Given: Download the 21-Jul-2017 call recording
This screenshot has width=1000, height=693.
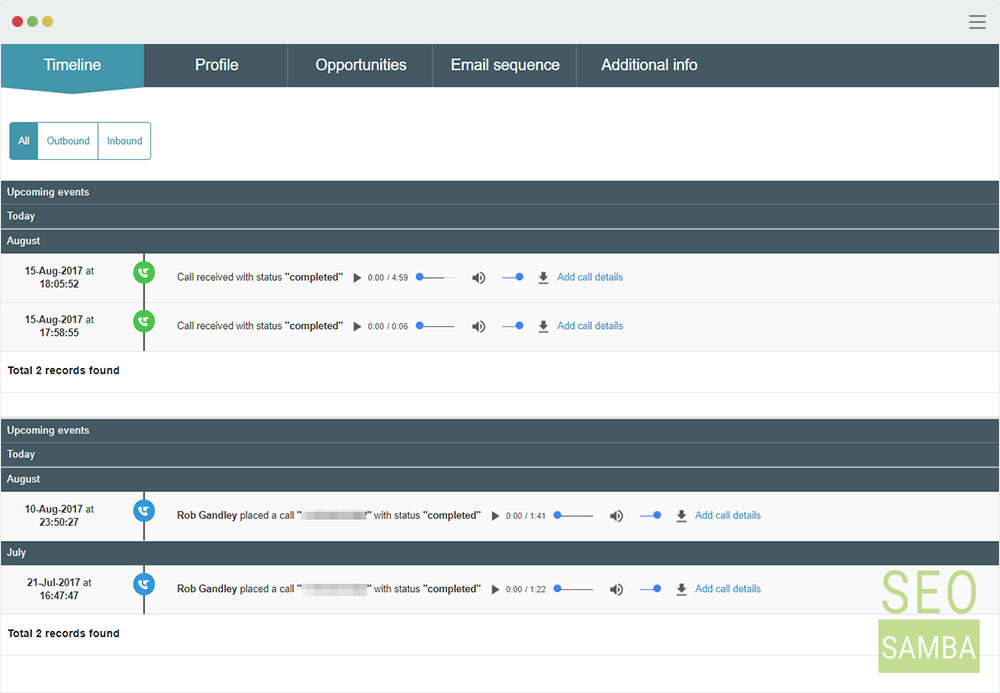Looking at the screenshot, I should [681, 589].
